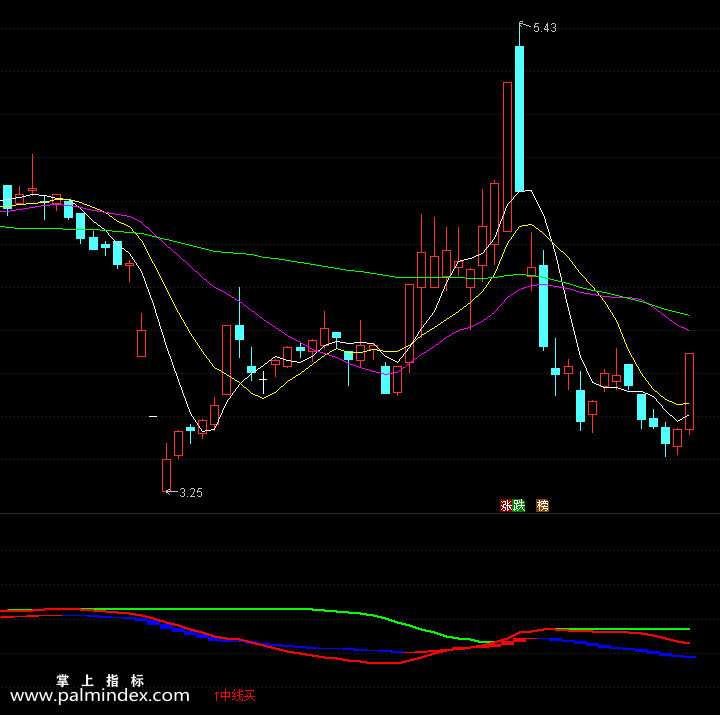Image resolution: width=720 pixels, height=715 pixels.
Task: Select the 5.43 high price label
Action: point(545,28)
